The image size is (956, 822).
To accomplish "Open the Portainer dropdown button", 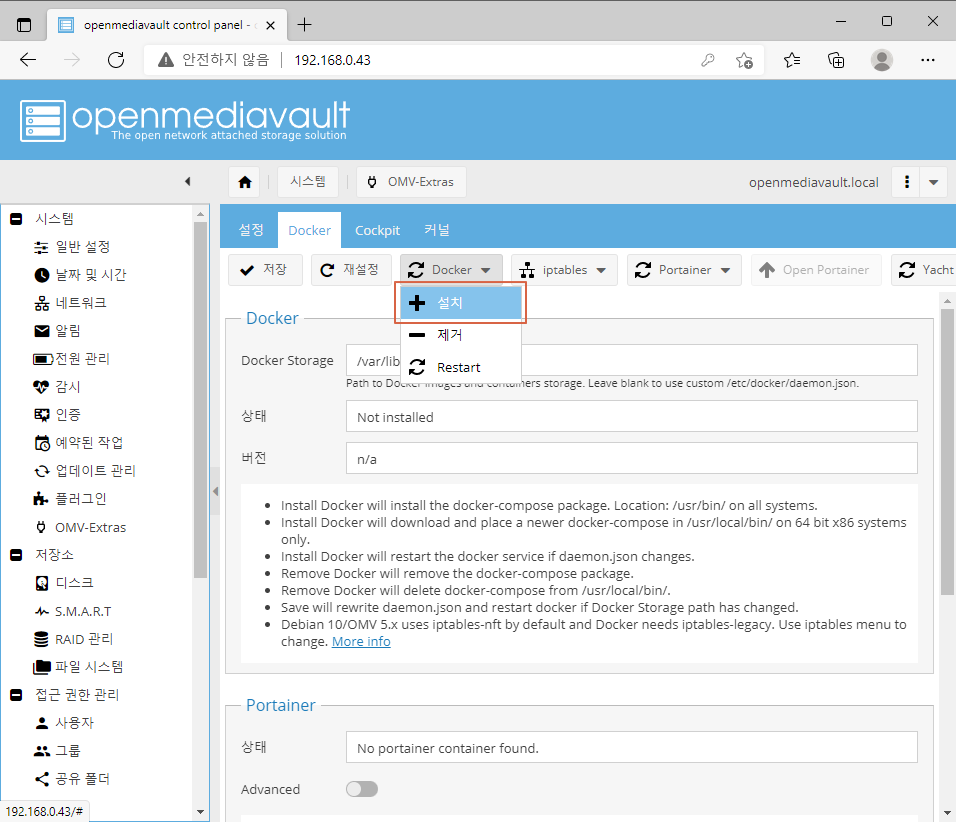I will [x=684, y=270].
